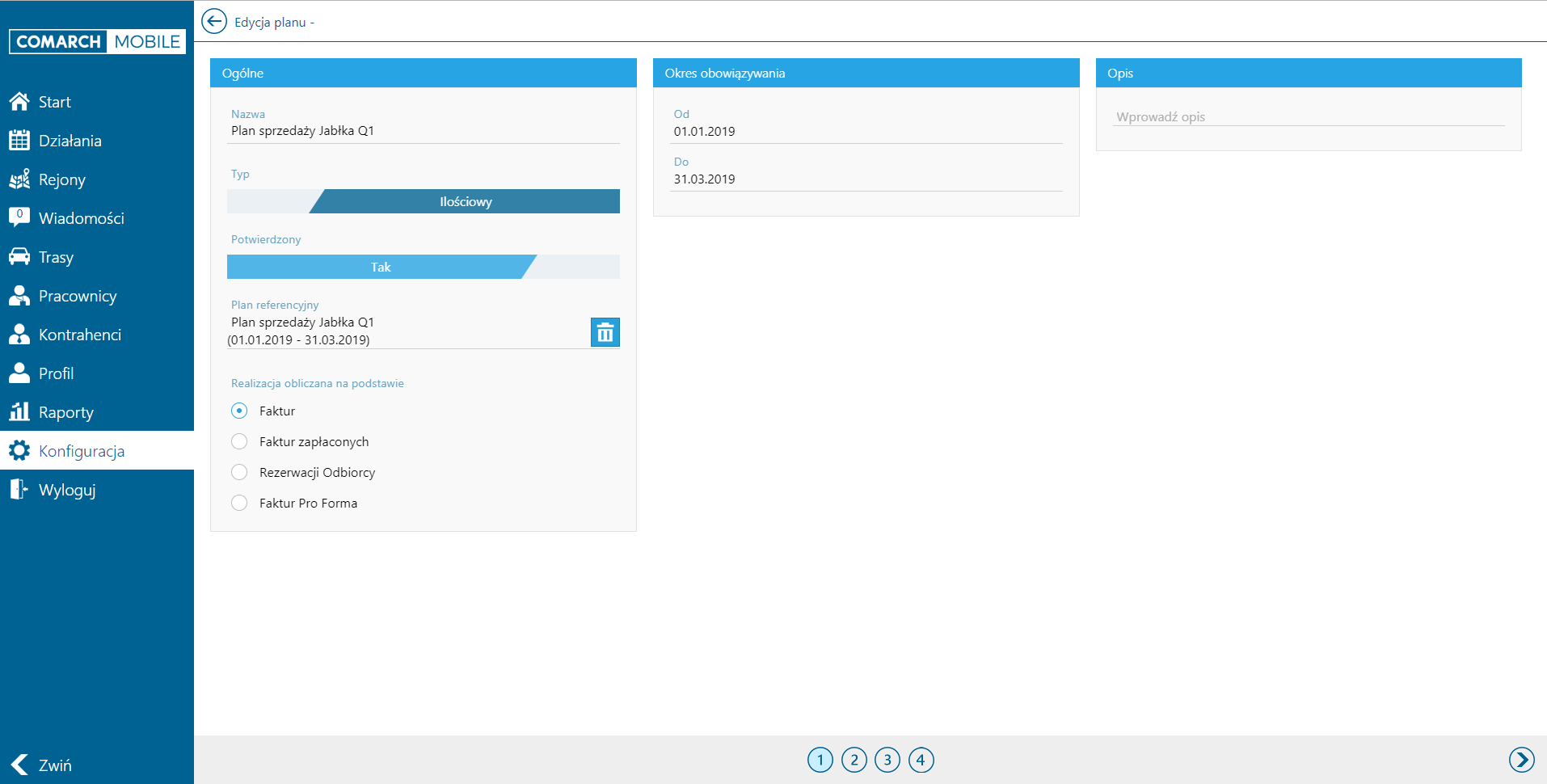The width and height of the screenshot is (1547, 784).
Task: Click the Od date field 01.01.2019
Action: (x=866, y=132)
